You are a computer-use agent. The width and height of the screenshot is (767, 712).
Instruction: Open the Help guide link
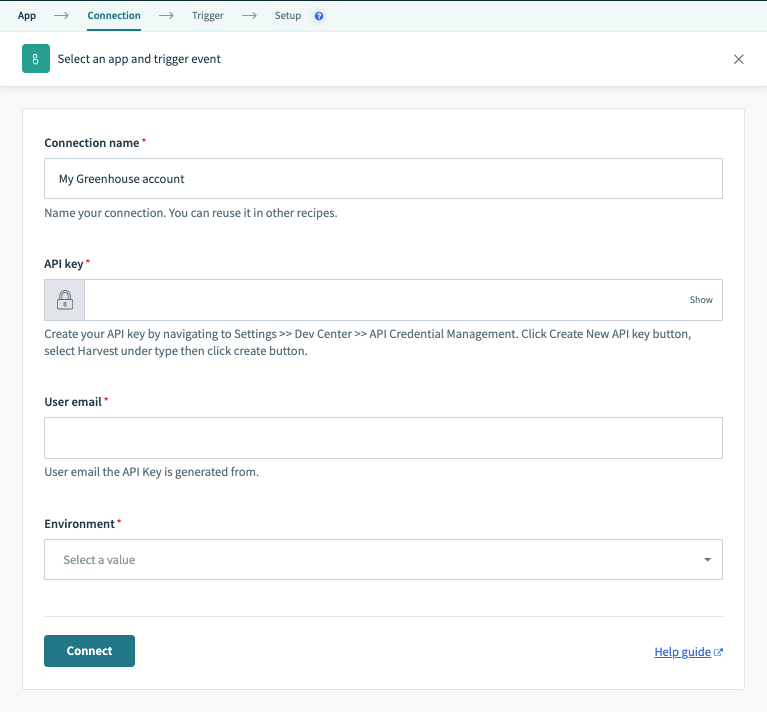[682, 652]
